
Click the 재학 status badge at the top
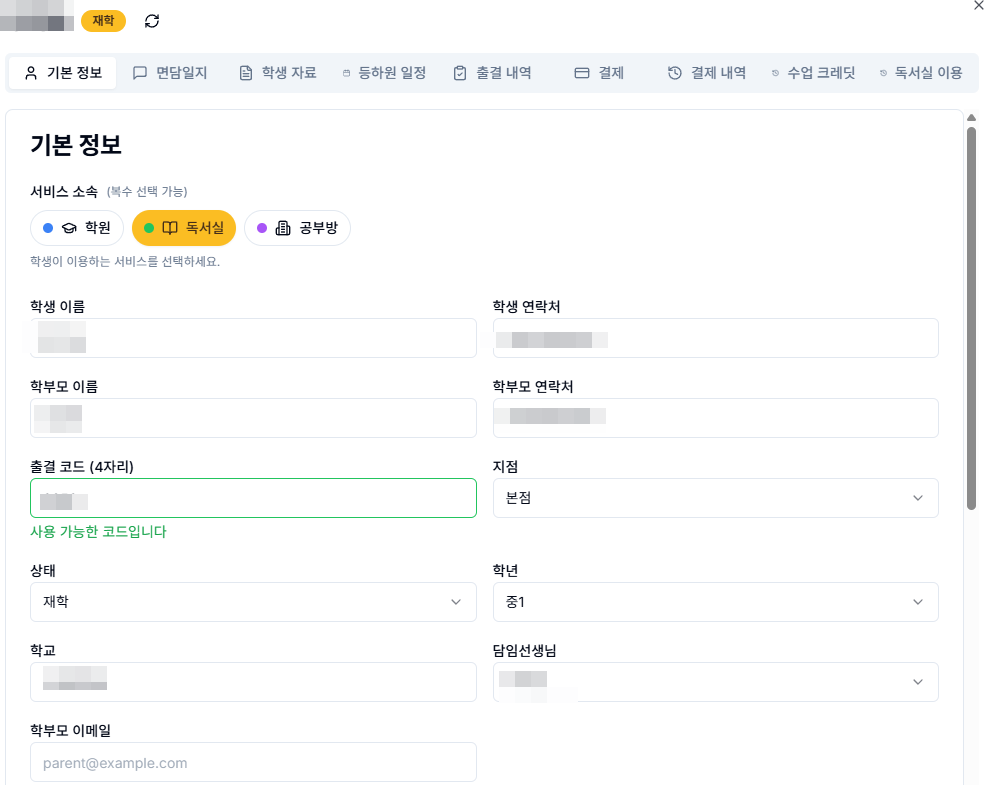pyautogui.click(x=104, y=20)
